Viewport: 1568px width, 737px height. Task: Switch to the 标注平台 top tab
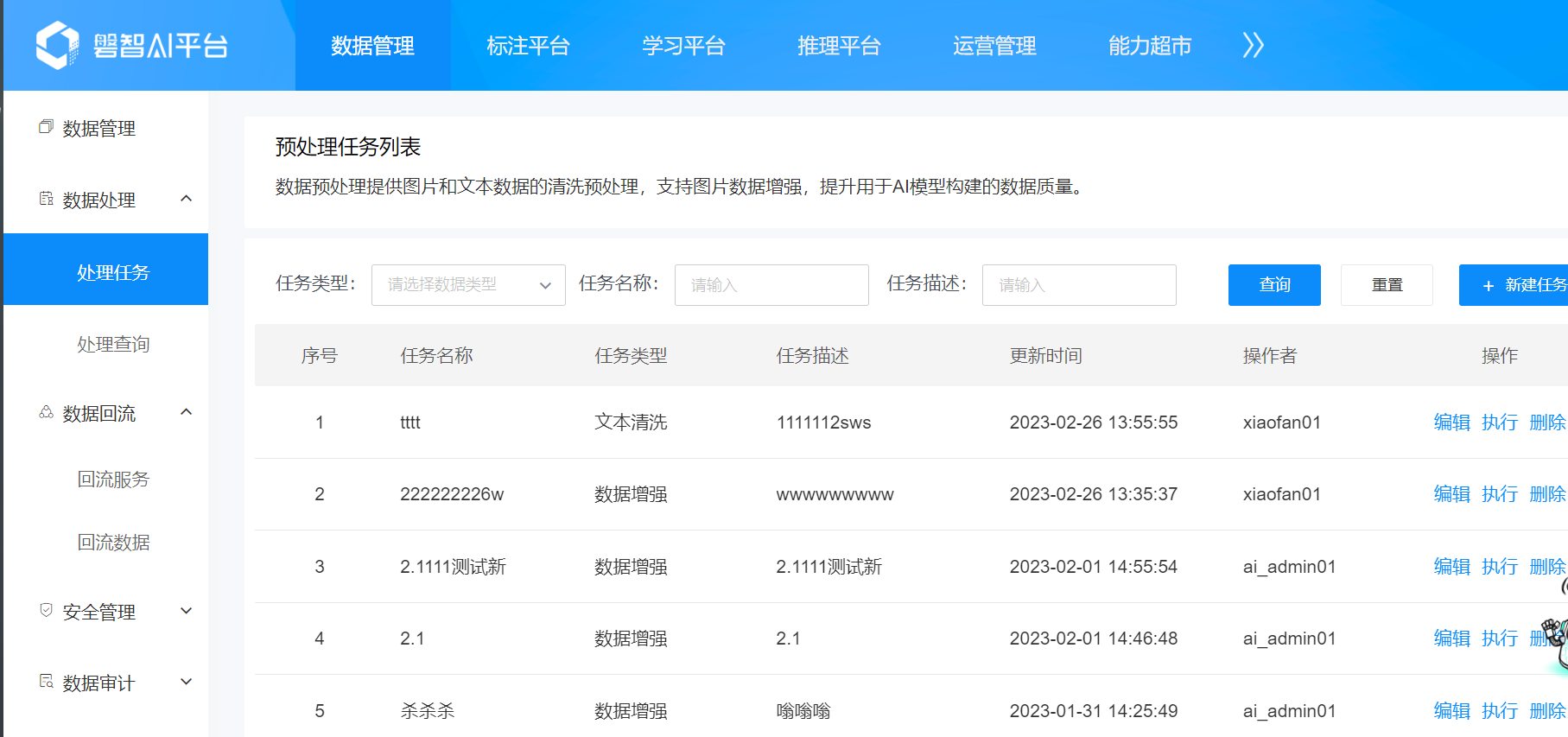coord(528,45)
